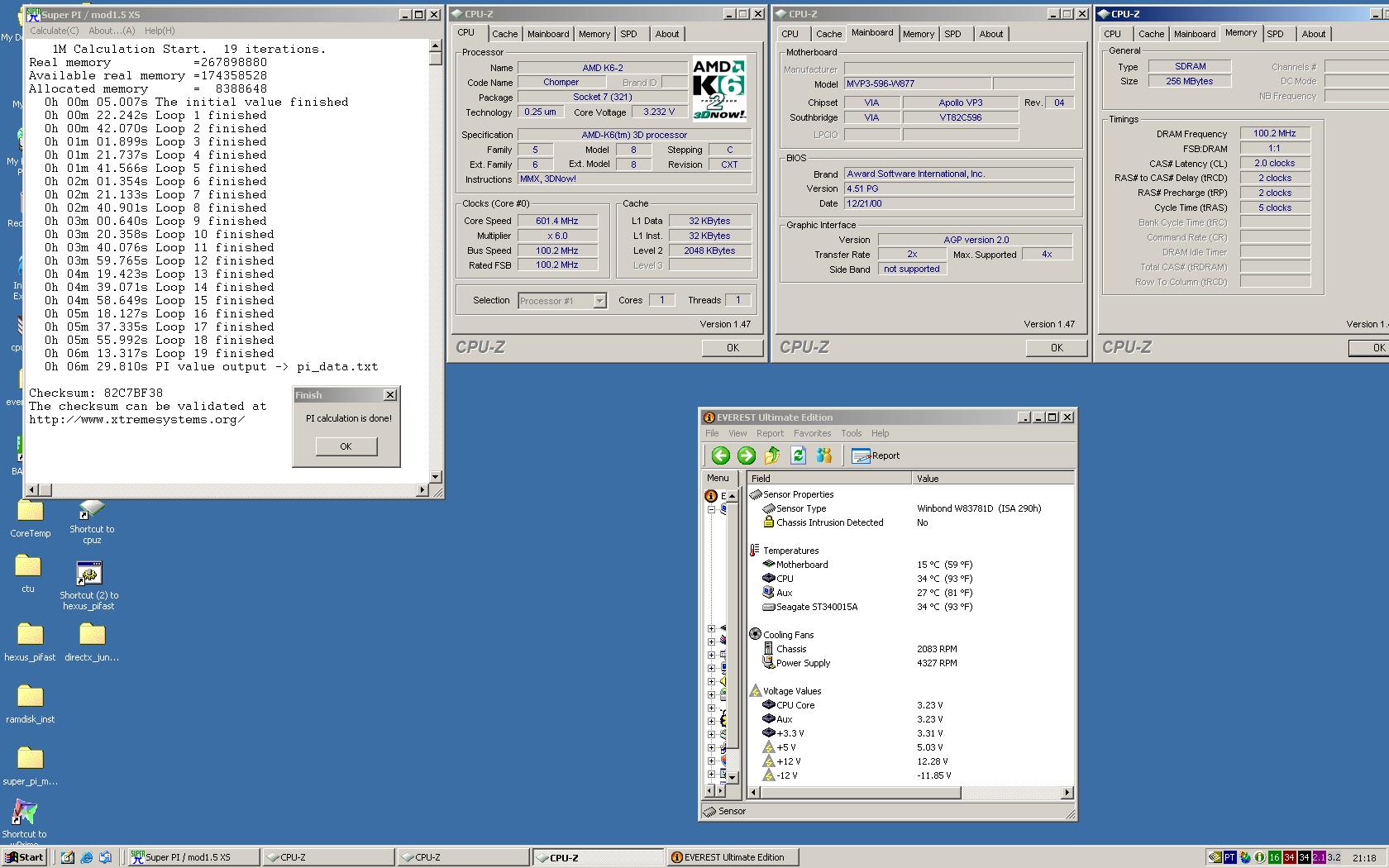The height and width of the screenshot is (868, 1389).
Task: Select CPU Core voltage row
Action: [x=910, y=705]
